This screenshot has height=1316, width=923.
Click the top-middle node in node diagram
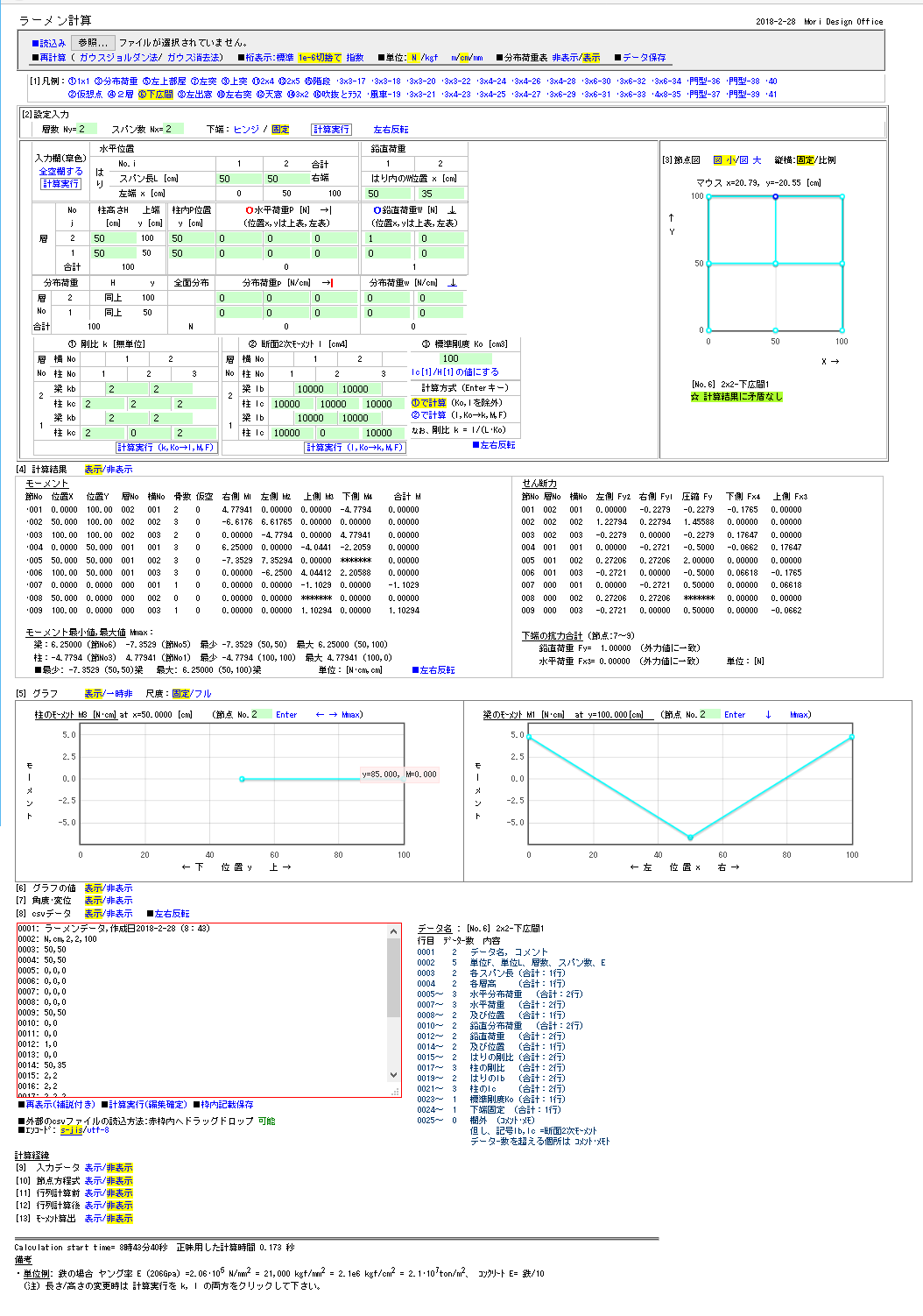(x=775, y=196)
